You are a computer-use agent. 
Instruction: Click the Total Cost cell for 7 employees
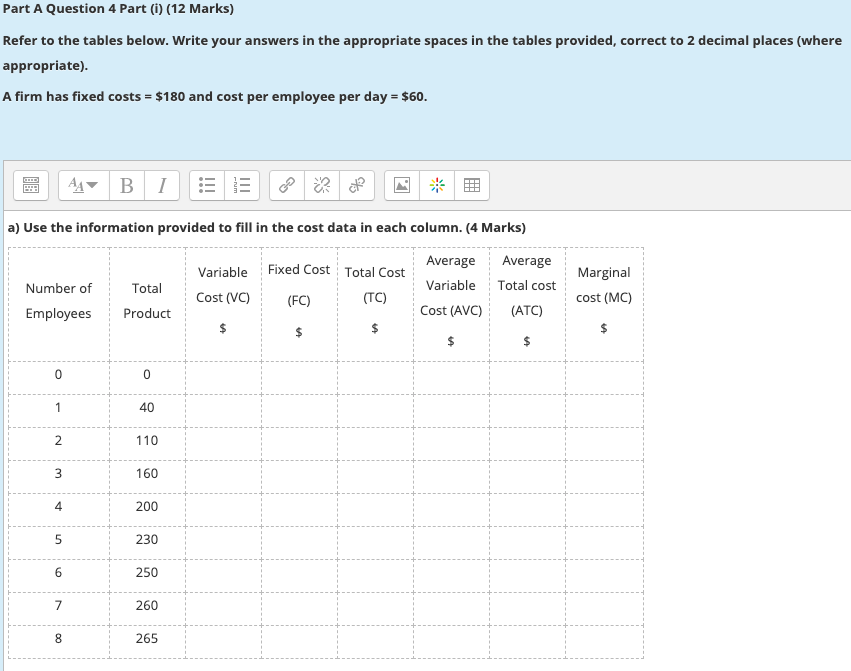375,610
